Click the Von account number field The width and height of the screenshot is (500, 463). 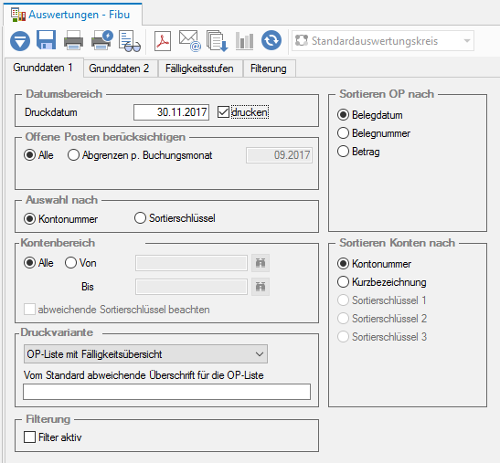coord(191,263)
